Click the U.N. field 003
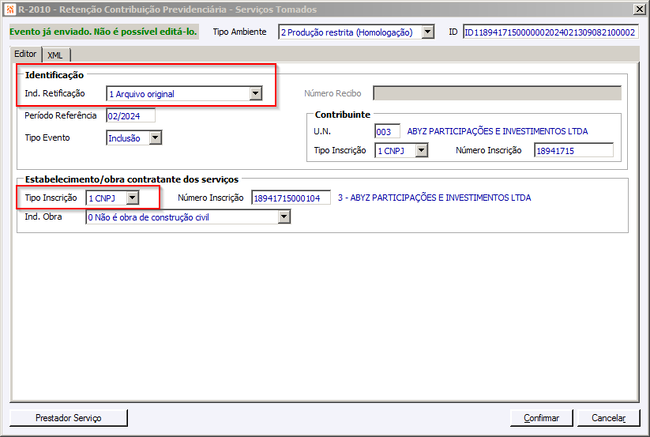 click(387, 131)
